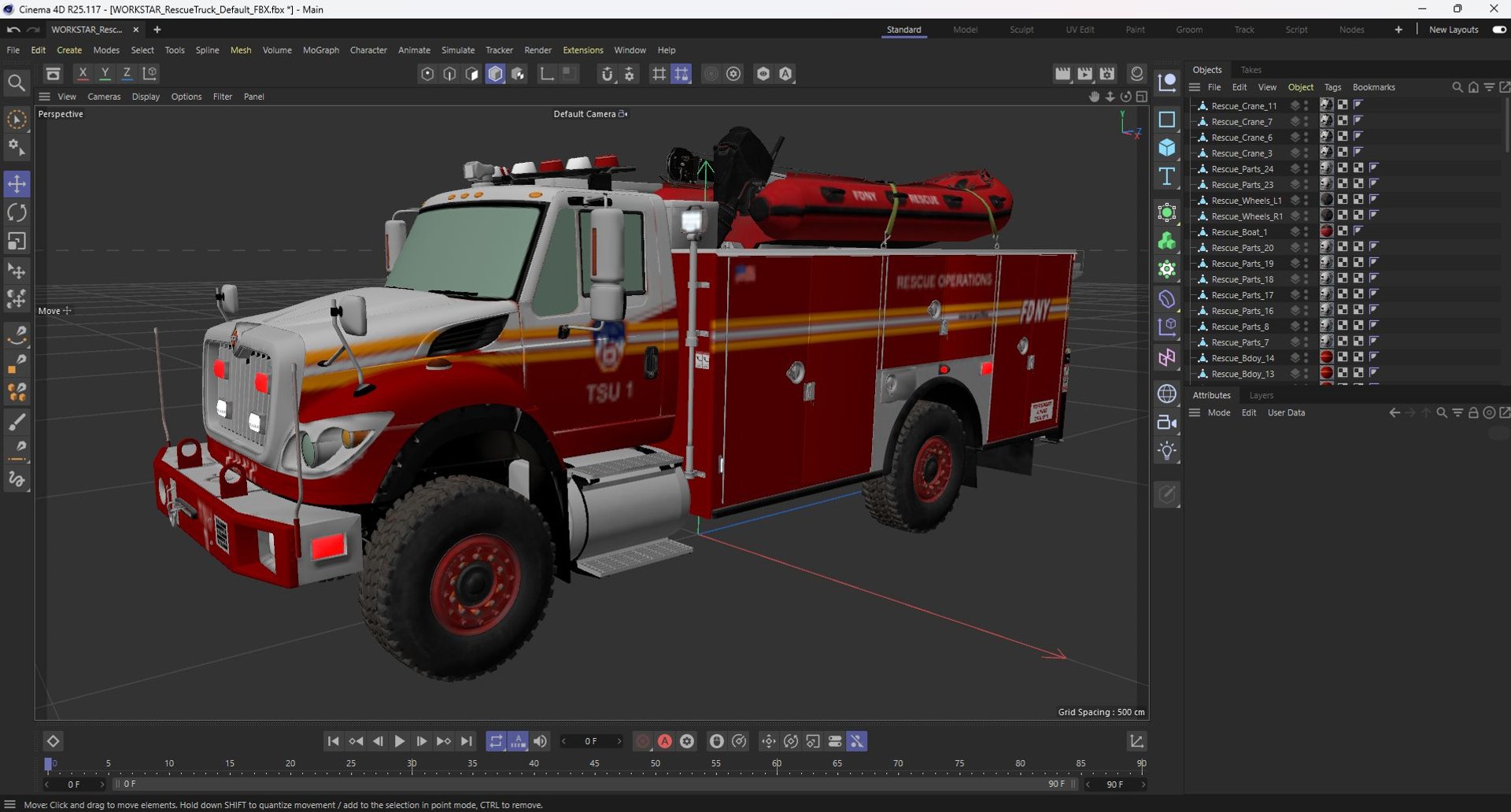Switch to the UV Edit layout tab
The width and height of the screenshot is (1511, 812).
point(1080,30)
